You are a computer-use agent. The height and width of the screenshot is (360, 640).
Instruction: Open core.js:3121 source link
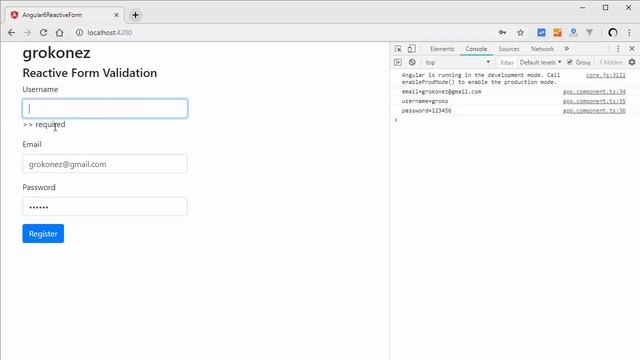pyautogui.click(x=605, y=75)
